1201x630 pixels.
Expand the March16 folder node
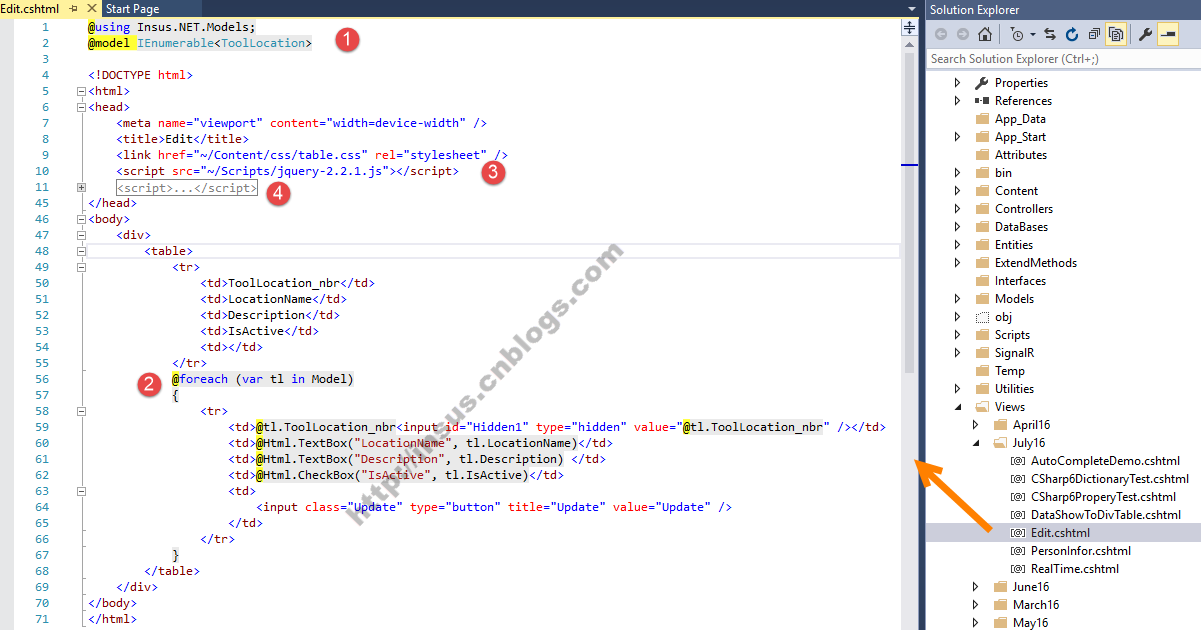[x=976, y=605]
